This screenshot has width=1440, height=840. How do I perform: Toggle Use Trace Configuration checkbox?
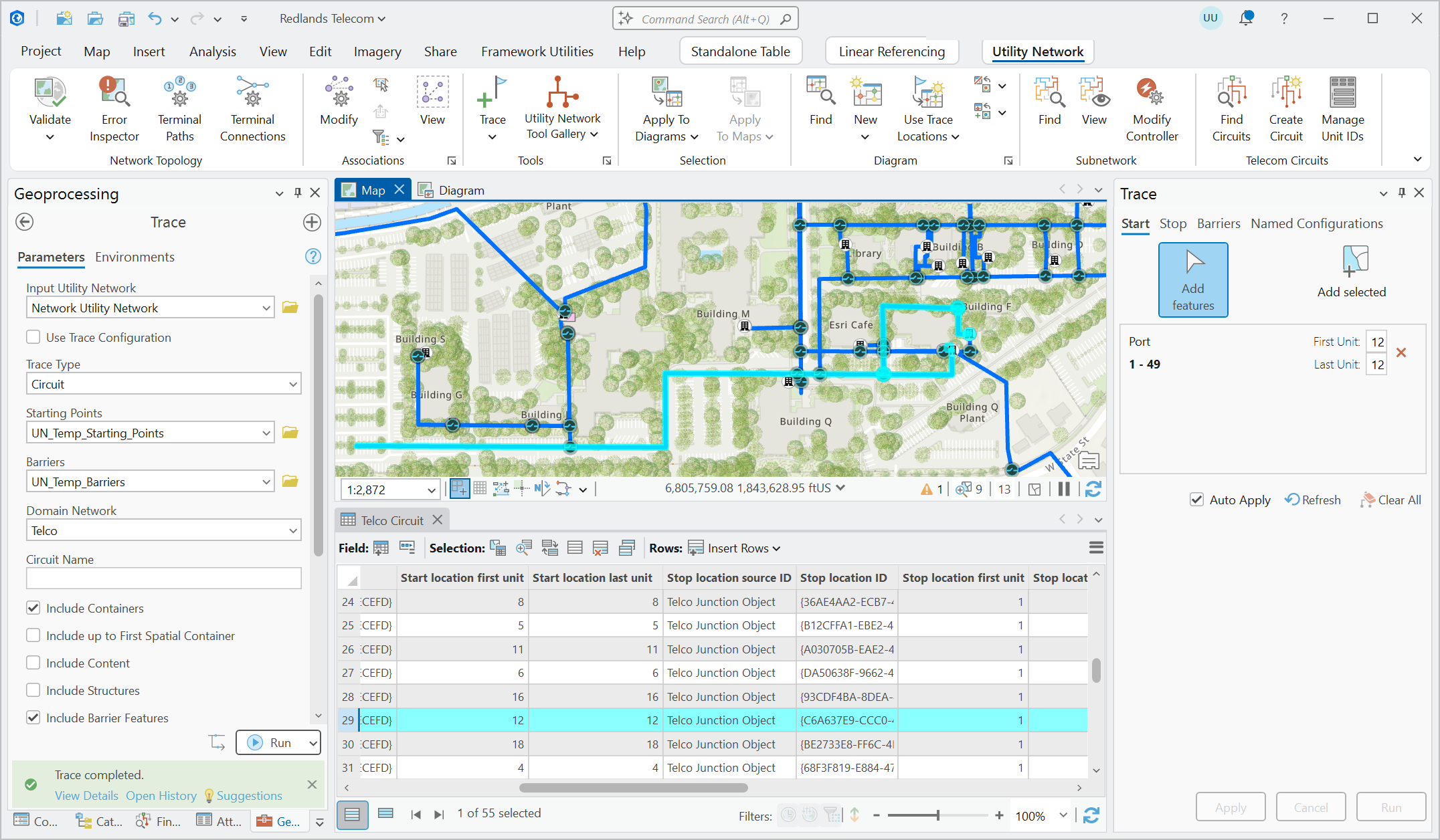pos(33,337)
